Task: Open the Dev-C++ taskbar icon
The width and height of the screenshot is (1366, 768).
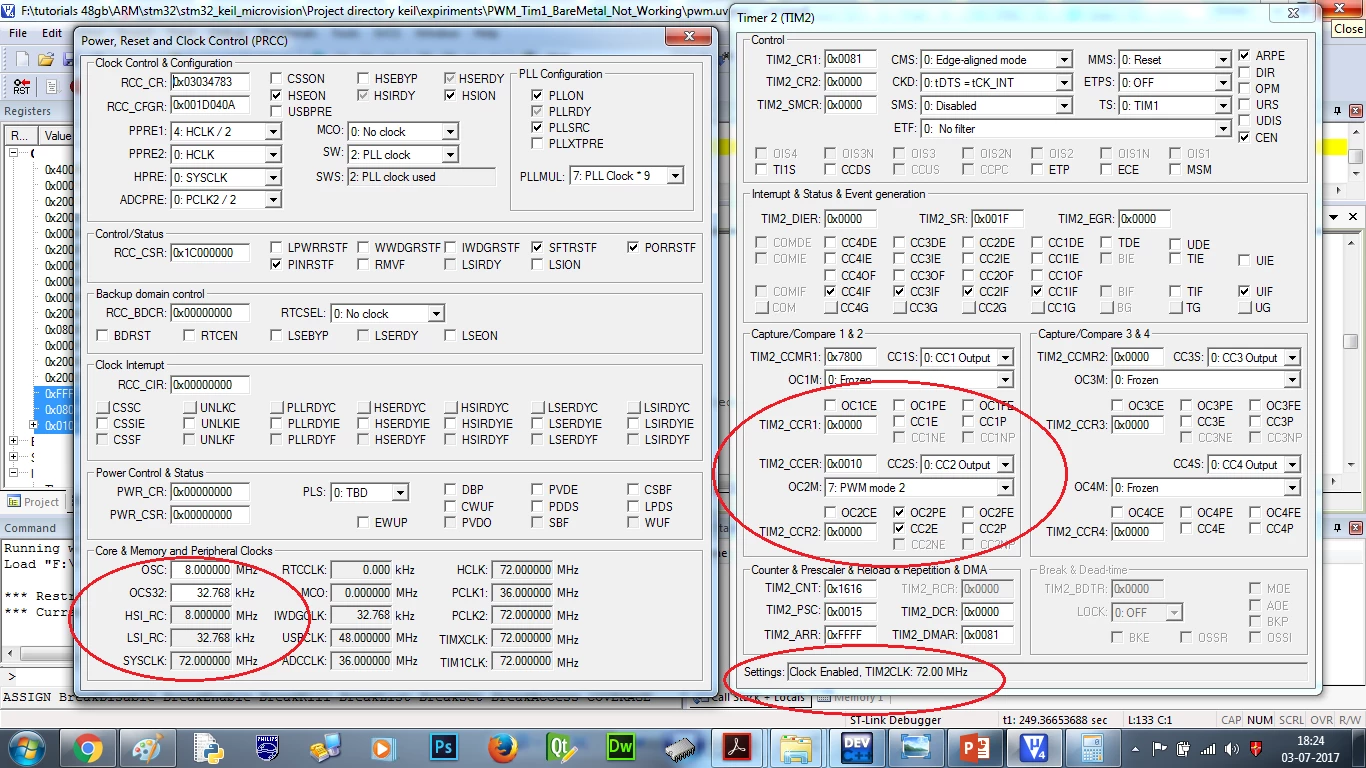Action: click(x=857, y=748)
